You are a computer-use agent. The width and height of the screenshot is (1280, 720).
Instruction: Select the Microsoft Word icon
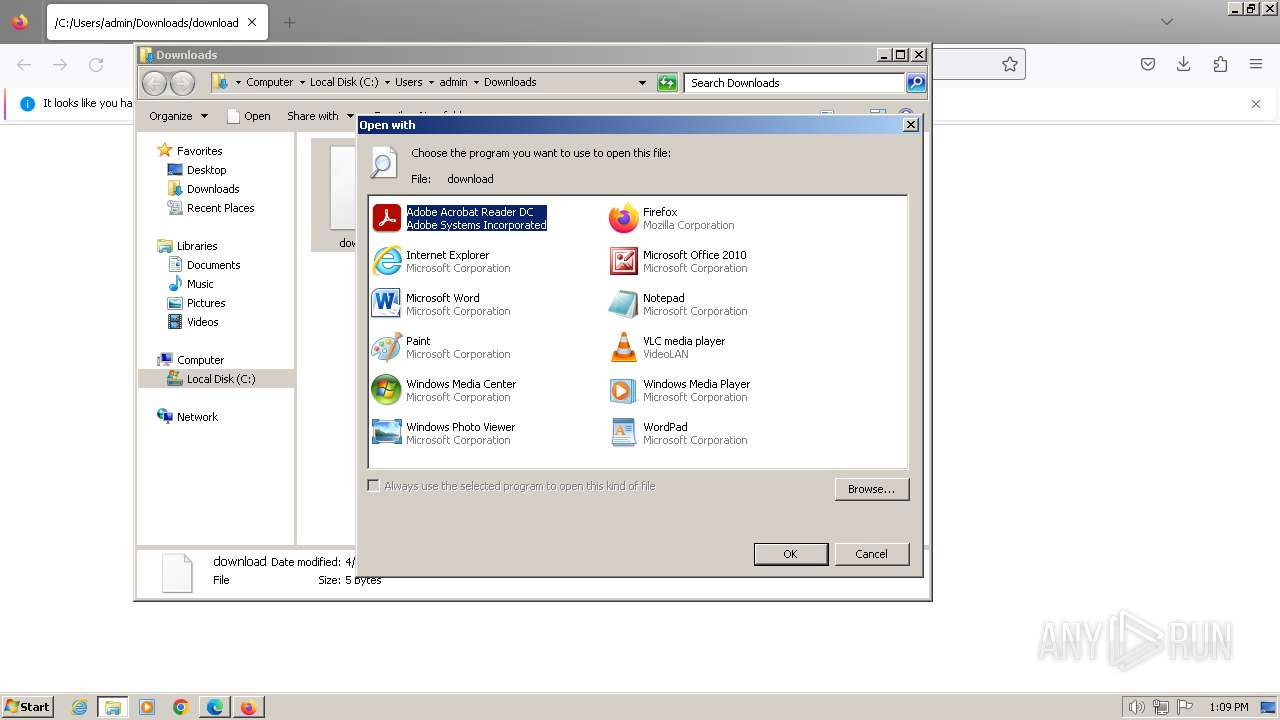click(386, 304)
